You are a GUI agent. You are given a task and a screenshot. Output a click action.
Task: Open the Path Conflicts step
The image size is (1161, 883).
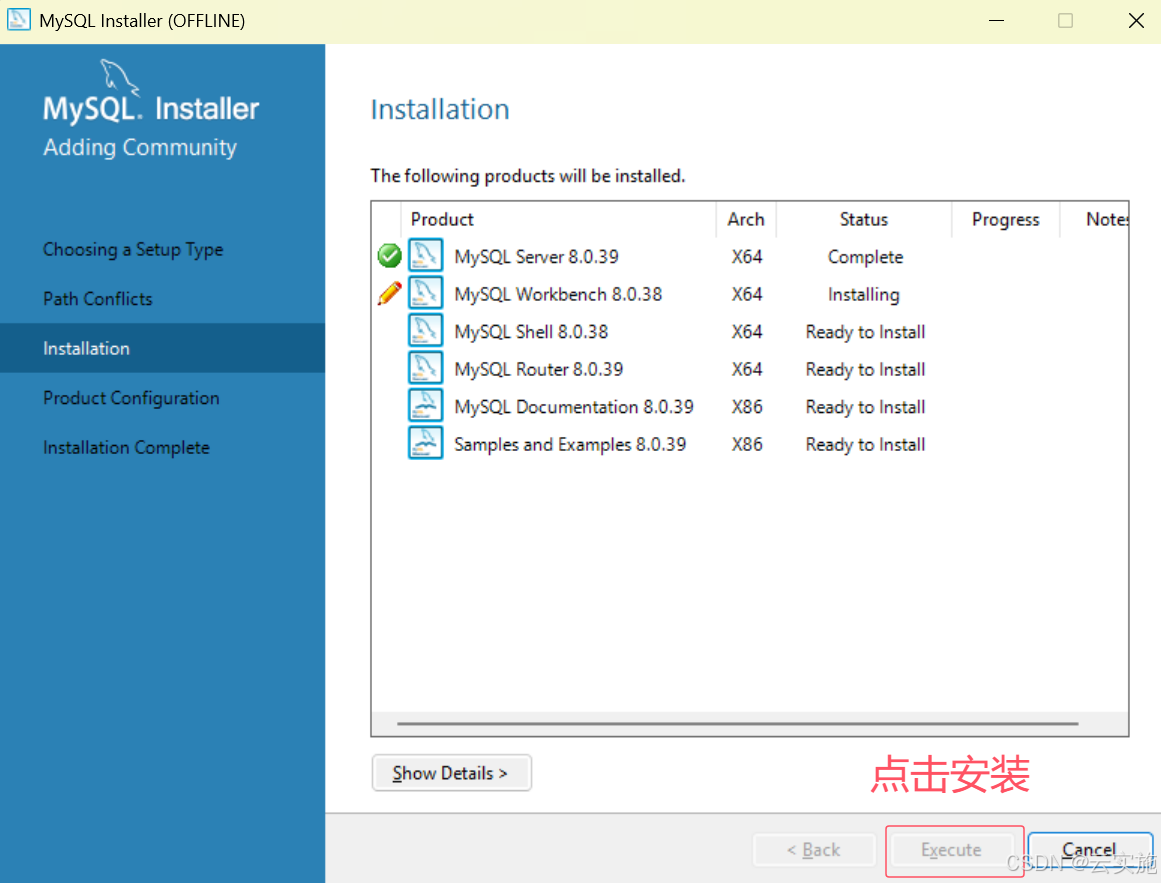tap(98, 299)
